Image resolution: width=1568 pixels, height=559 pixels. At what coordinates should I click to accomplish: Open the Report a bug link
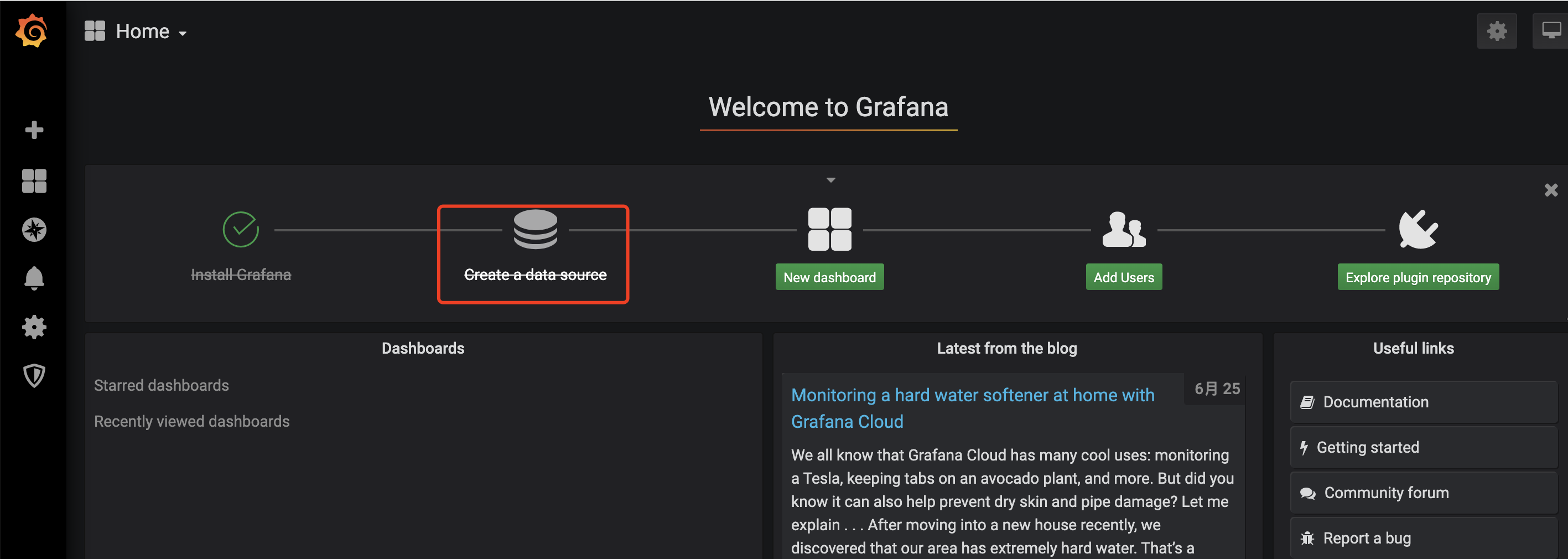pos(1423,539)
